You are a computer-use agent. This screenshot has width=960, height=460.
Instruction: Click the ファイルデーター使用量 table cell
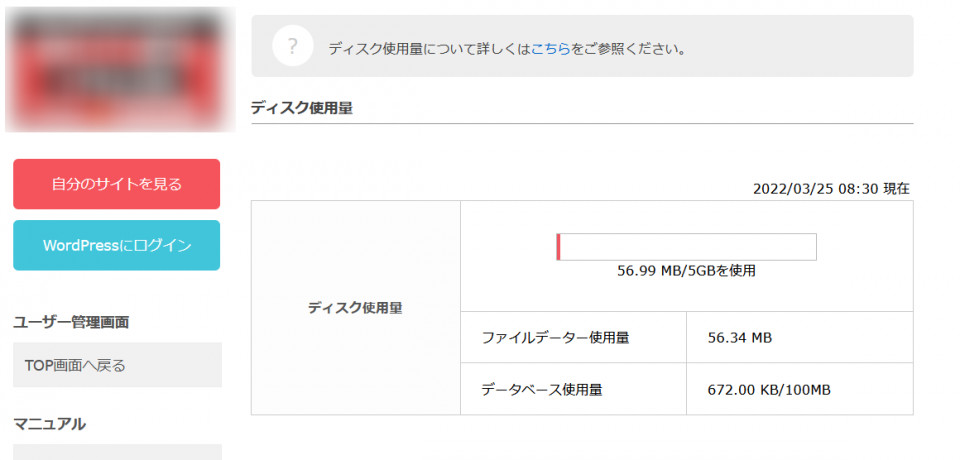click(x=573, y=337)
